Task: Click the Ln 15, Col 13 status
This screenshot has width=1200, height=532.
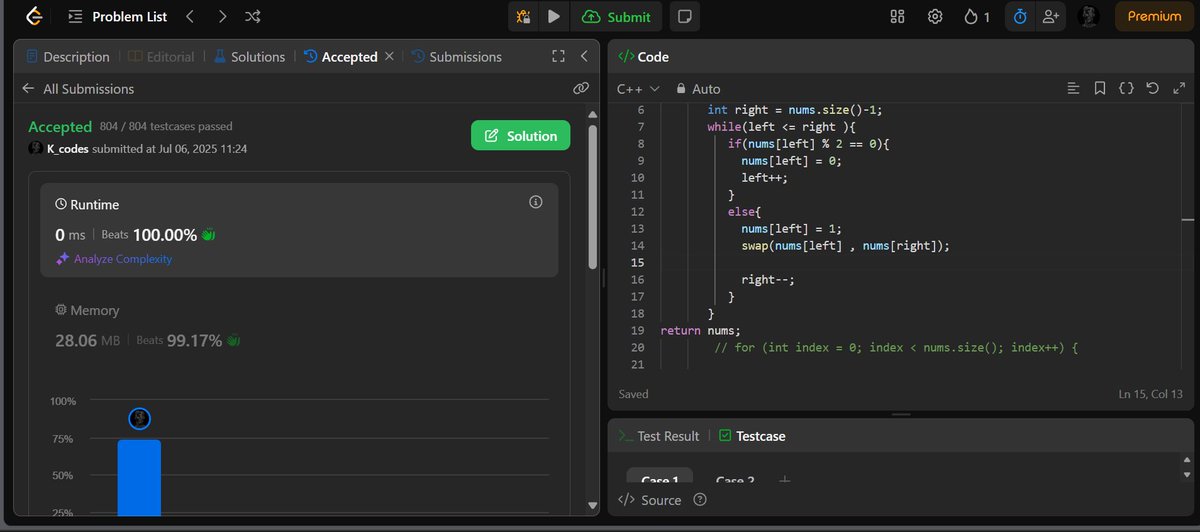Action: [x=1150, y=394]
